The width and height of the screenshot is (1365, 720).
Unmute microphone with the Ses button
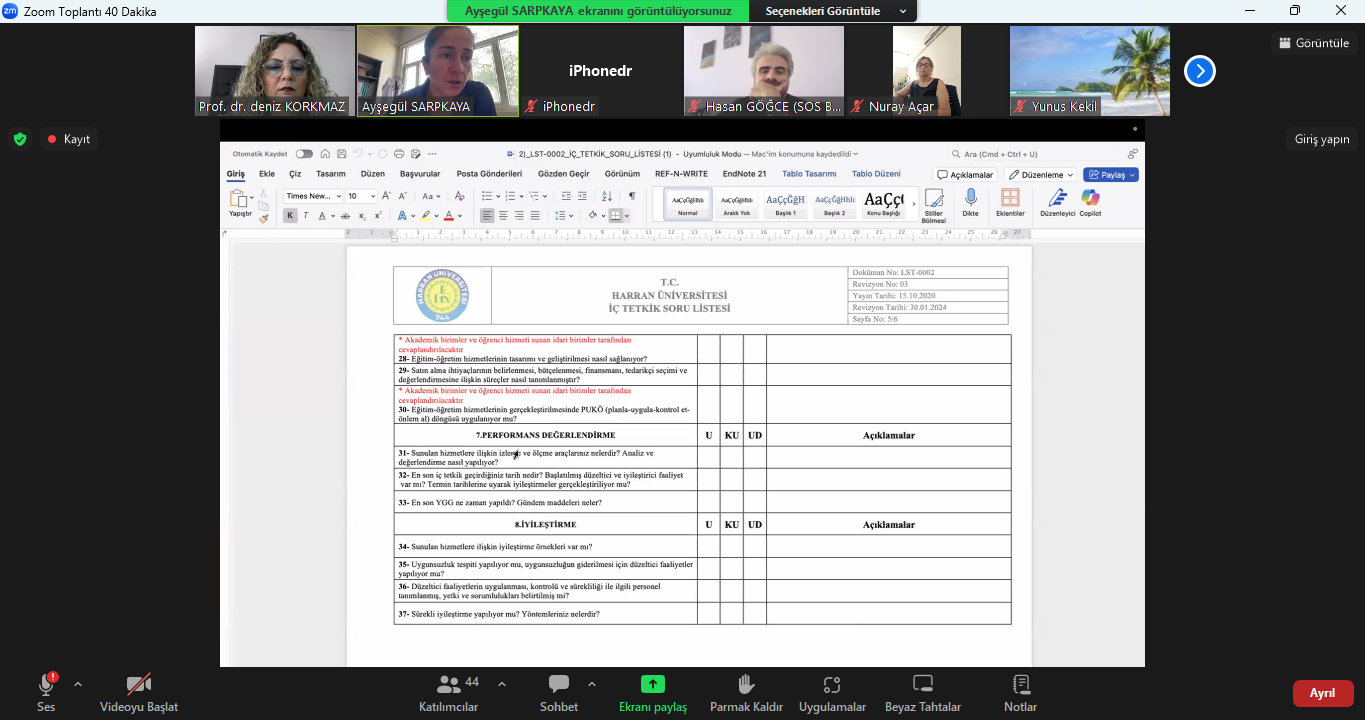tap(46, 685)
